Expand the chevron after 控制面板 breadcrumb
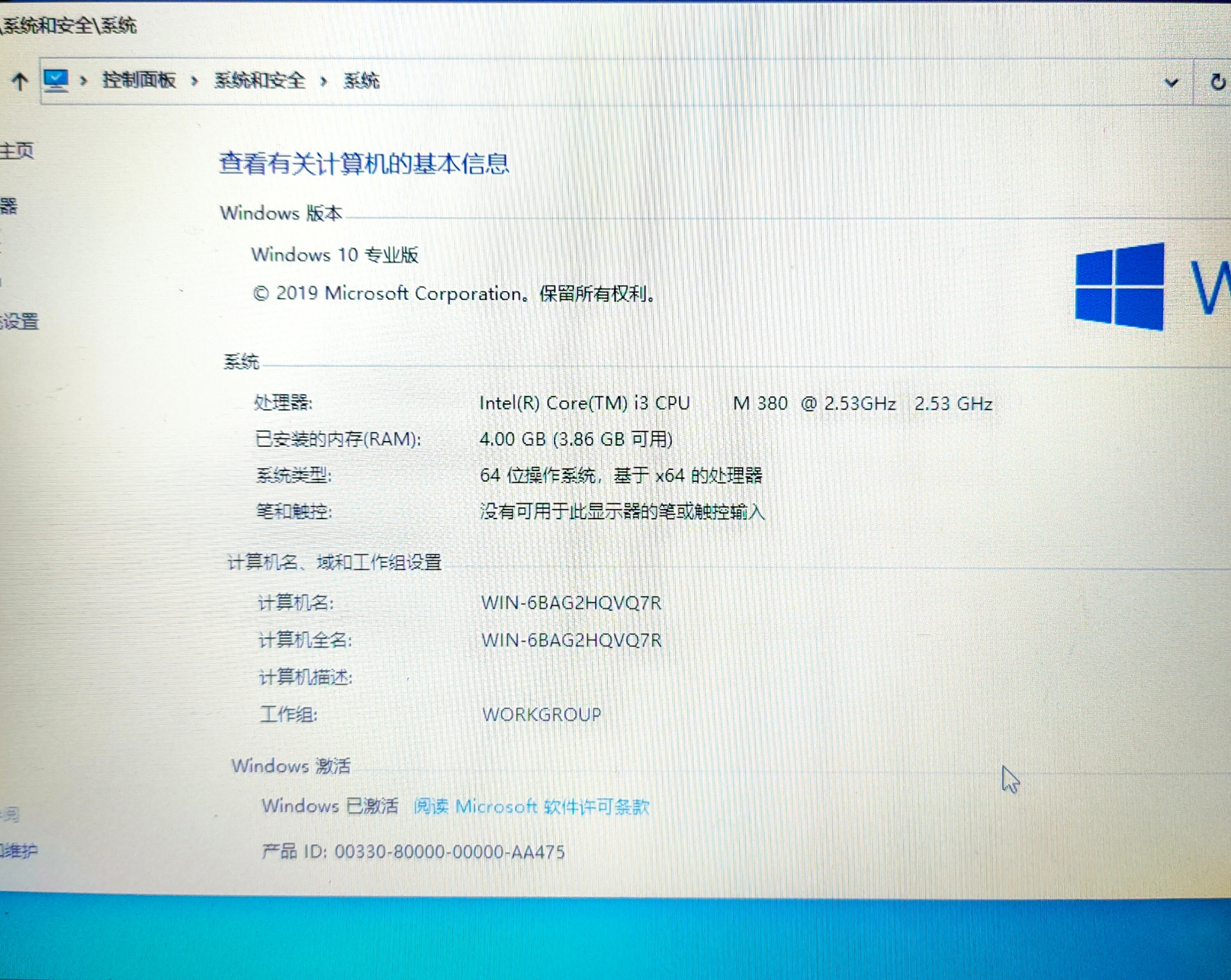Screen dimensions: 1231x980 click(194, 81)
